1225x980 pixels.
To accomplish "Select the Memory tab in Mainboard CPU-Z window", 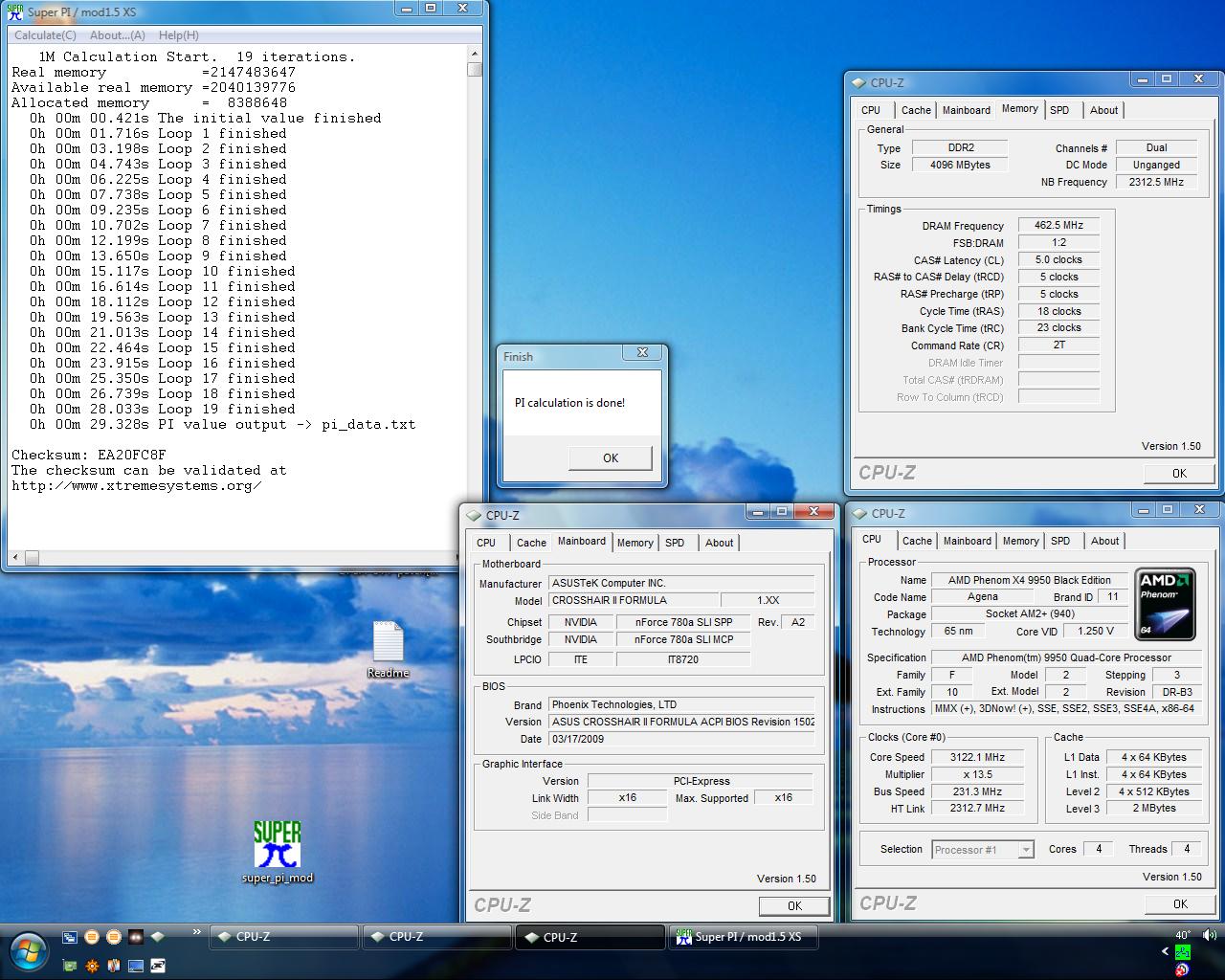I will [x=635, y=543].
